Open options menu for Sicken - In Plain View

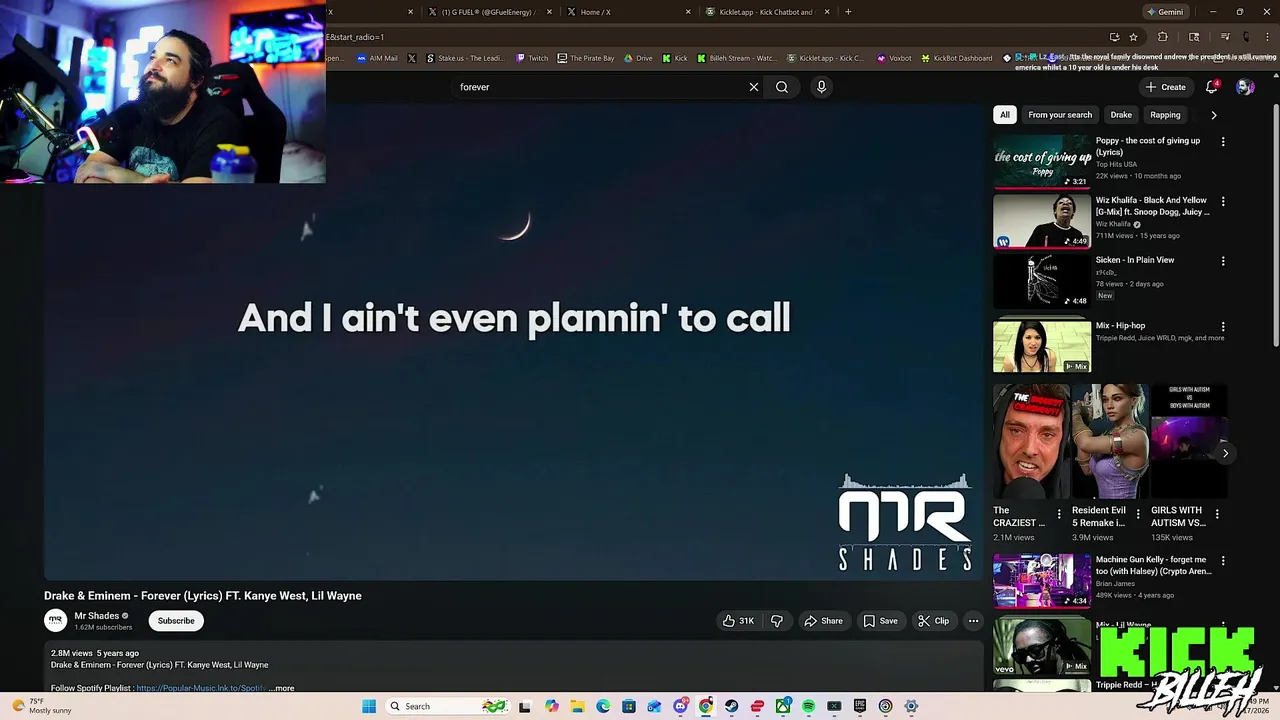coord(1223,261)
